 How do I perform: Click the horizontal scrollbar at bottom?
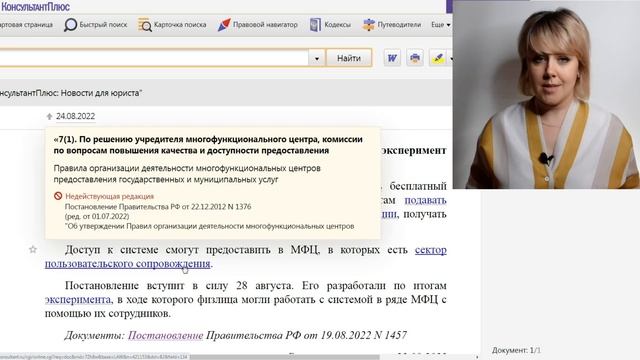point(284,357)
